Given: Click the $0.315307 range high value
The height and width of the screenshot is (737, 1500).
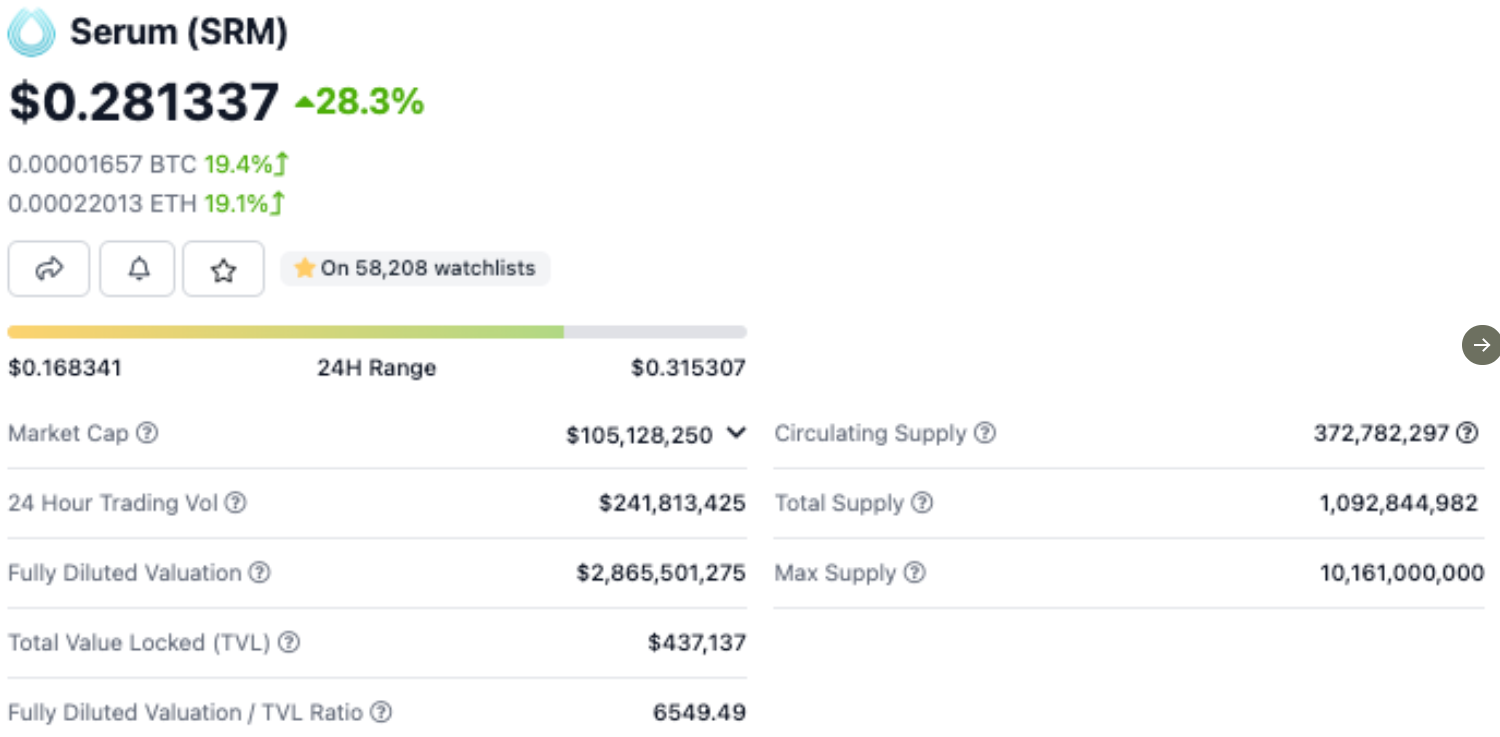Looking at the screenshot, I should coord(688,368).
